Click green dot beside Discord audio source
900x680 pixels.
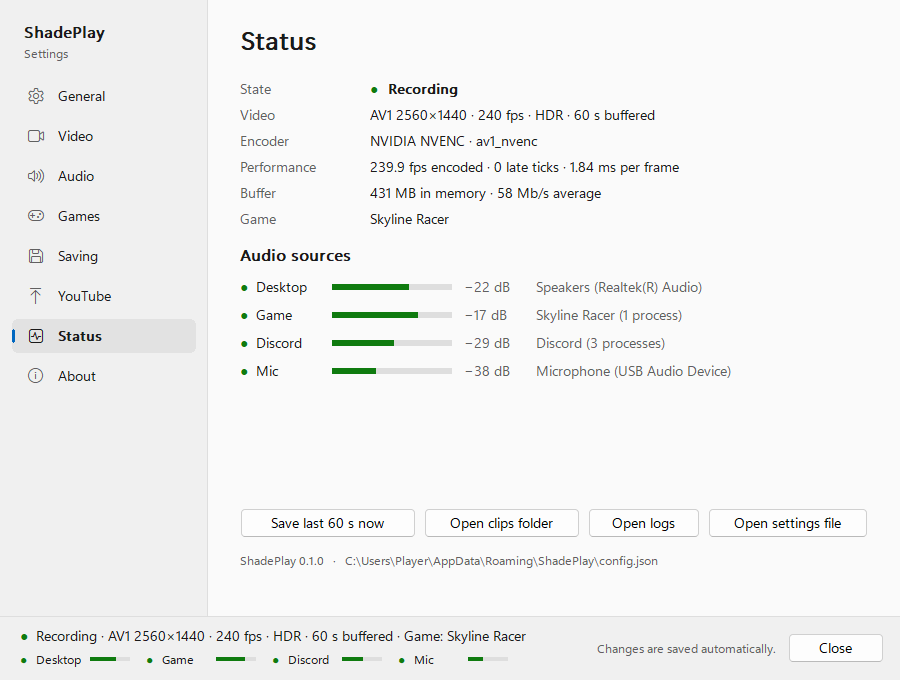245,344
